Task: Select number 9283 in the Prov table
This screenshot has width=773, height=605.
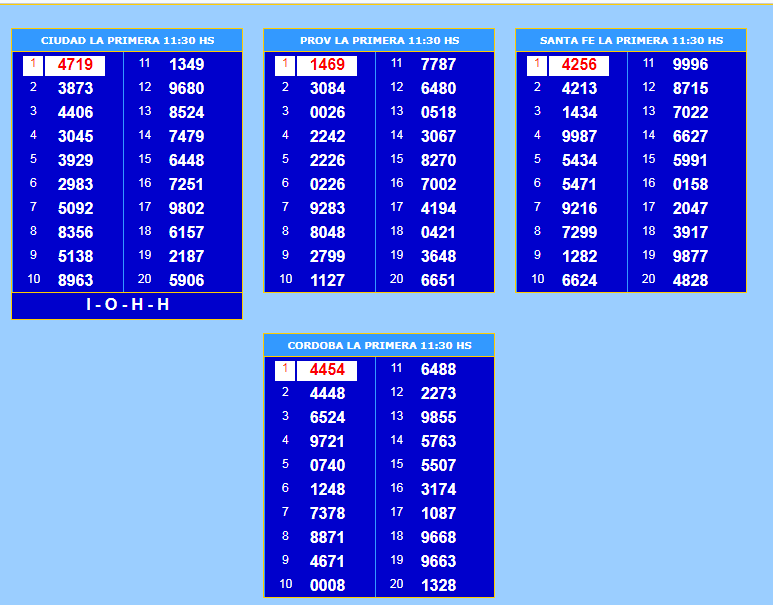Action: click(x=327, y=209)
